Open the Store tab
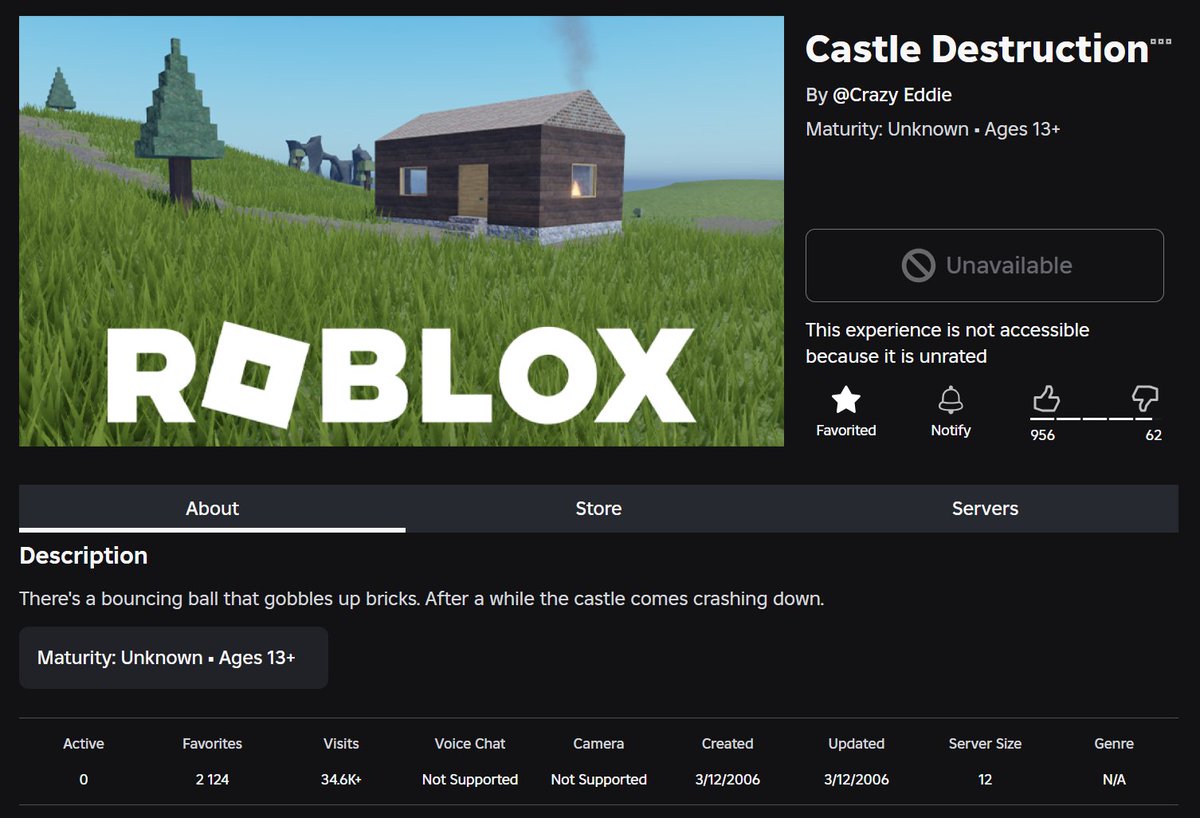This screenshot has width=1200, height=818. [598, 508]
